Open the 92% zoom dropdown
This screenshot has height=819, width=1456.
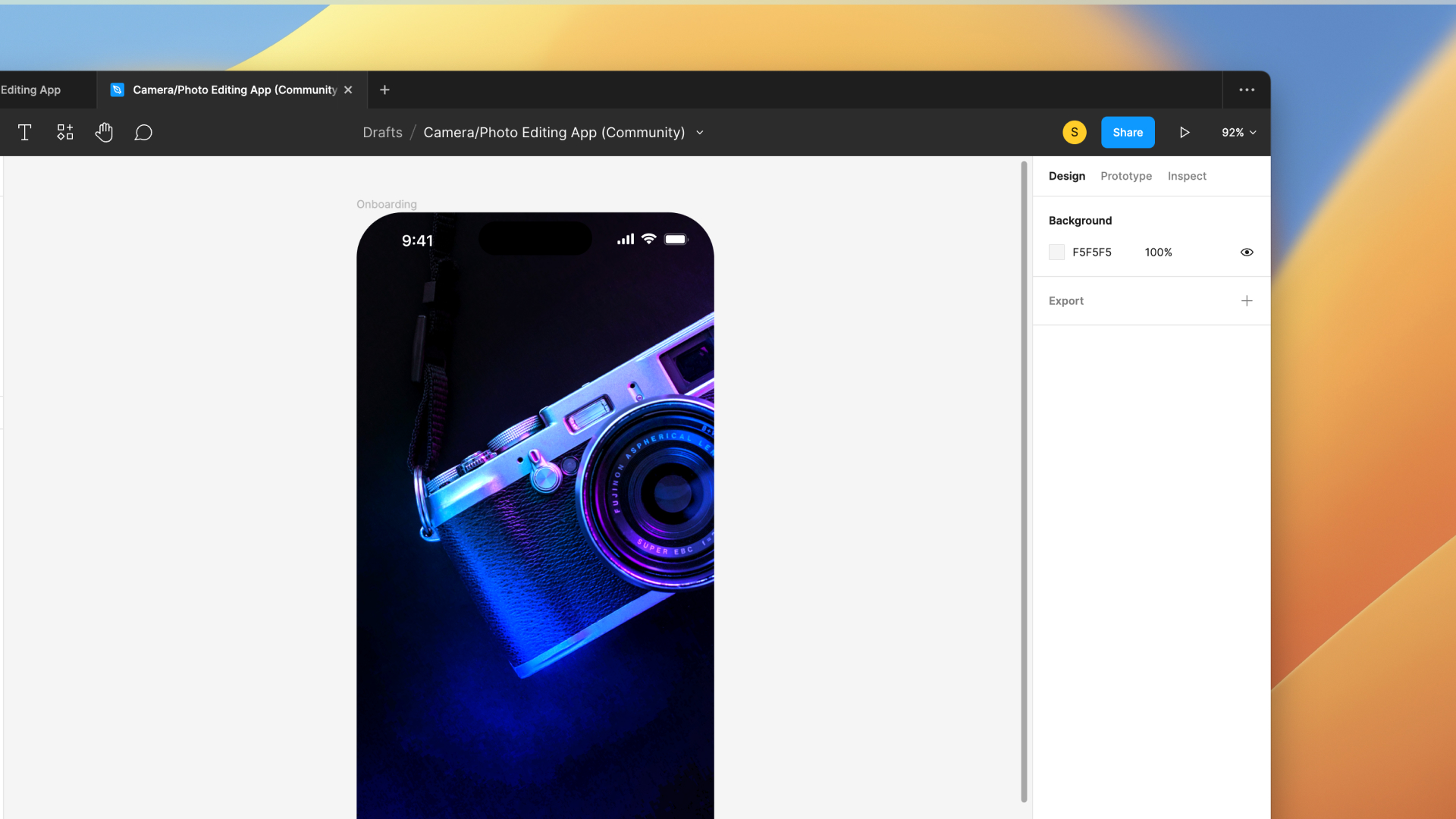click(1238, 133)
